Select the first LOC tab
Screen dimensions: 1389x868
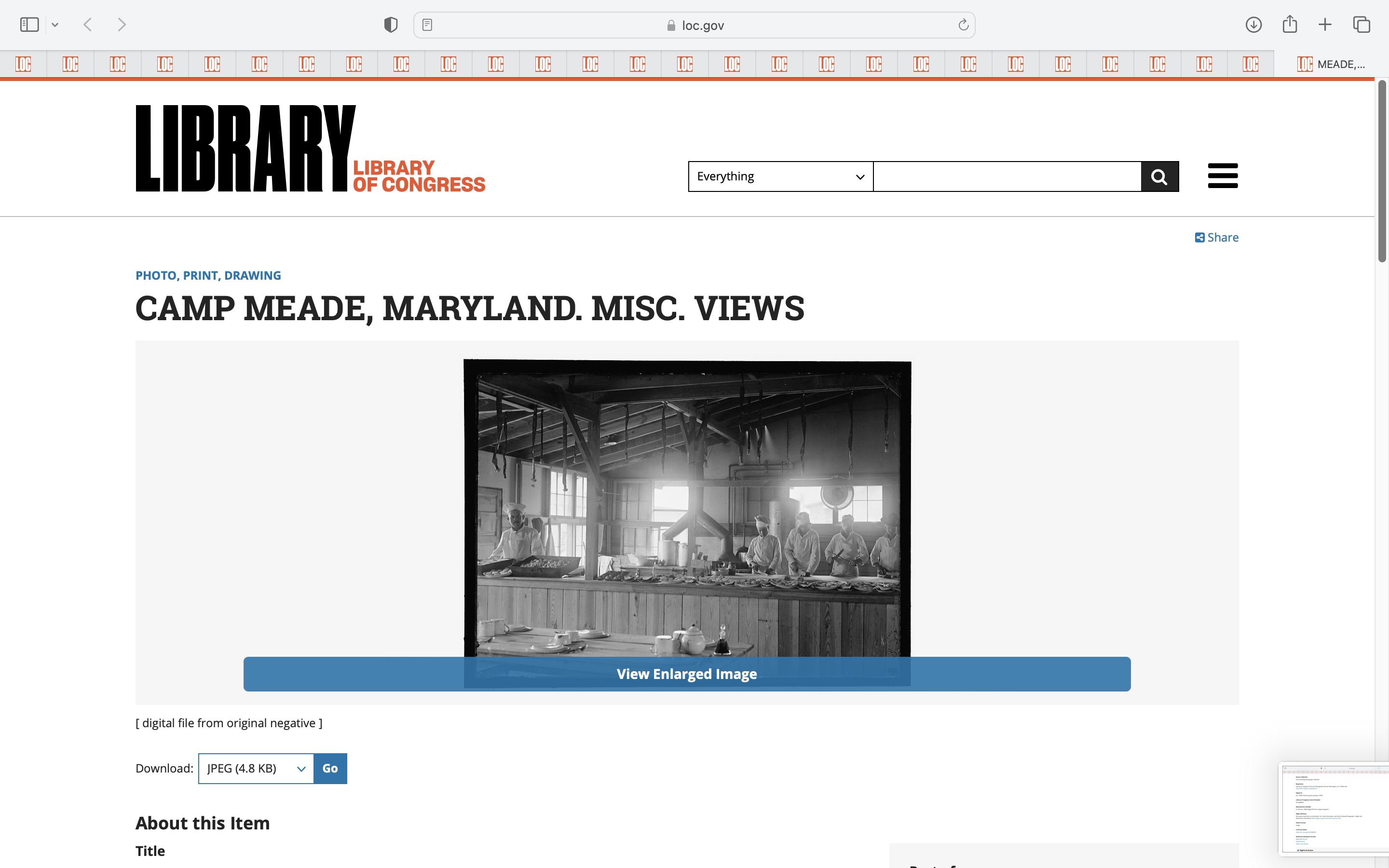24,64
